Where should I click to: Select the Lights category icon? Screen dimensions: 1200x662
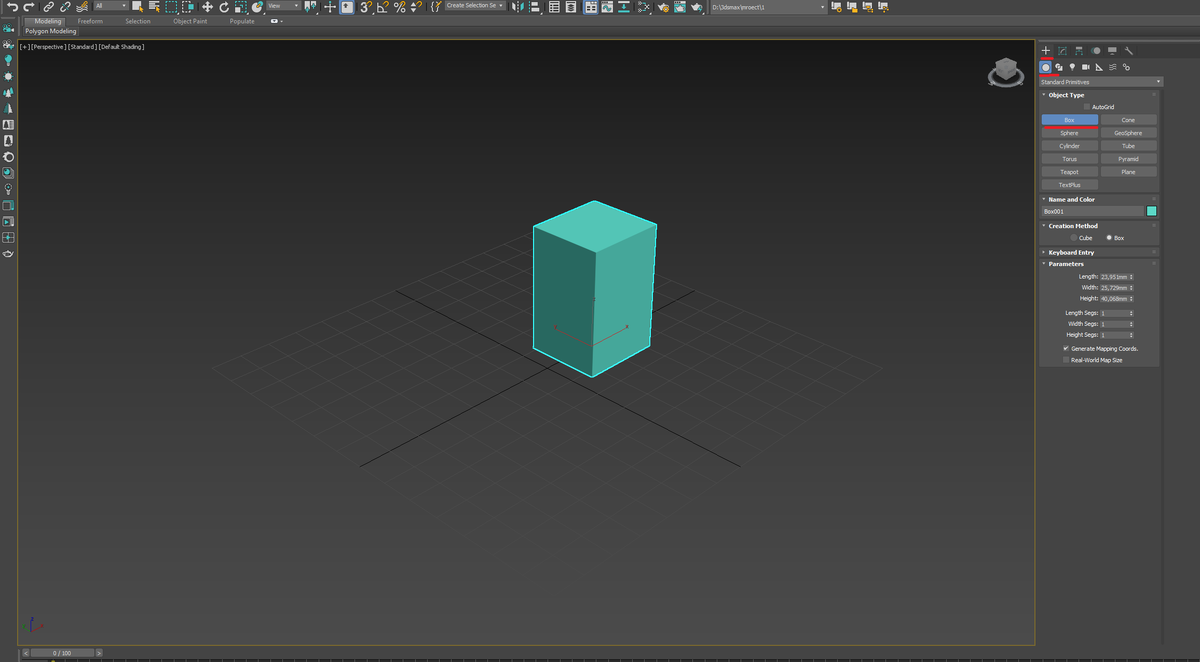click(x=1072, y=67)
